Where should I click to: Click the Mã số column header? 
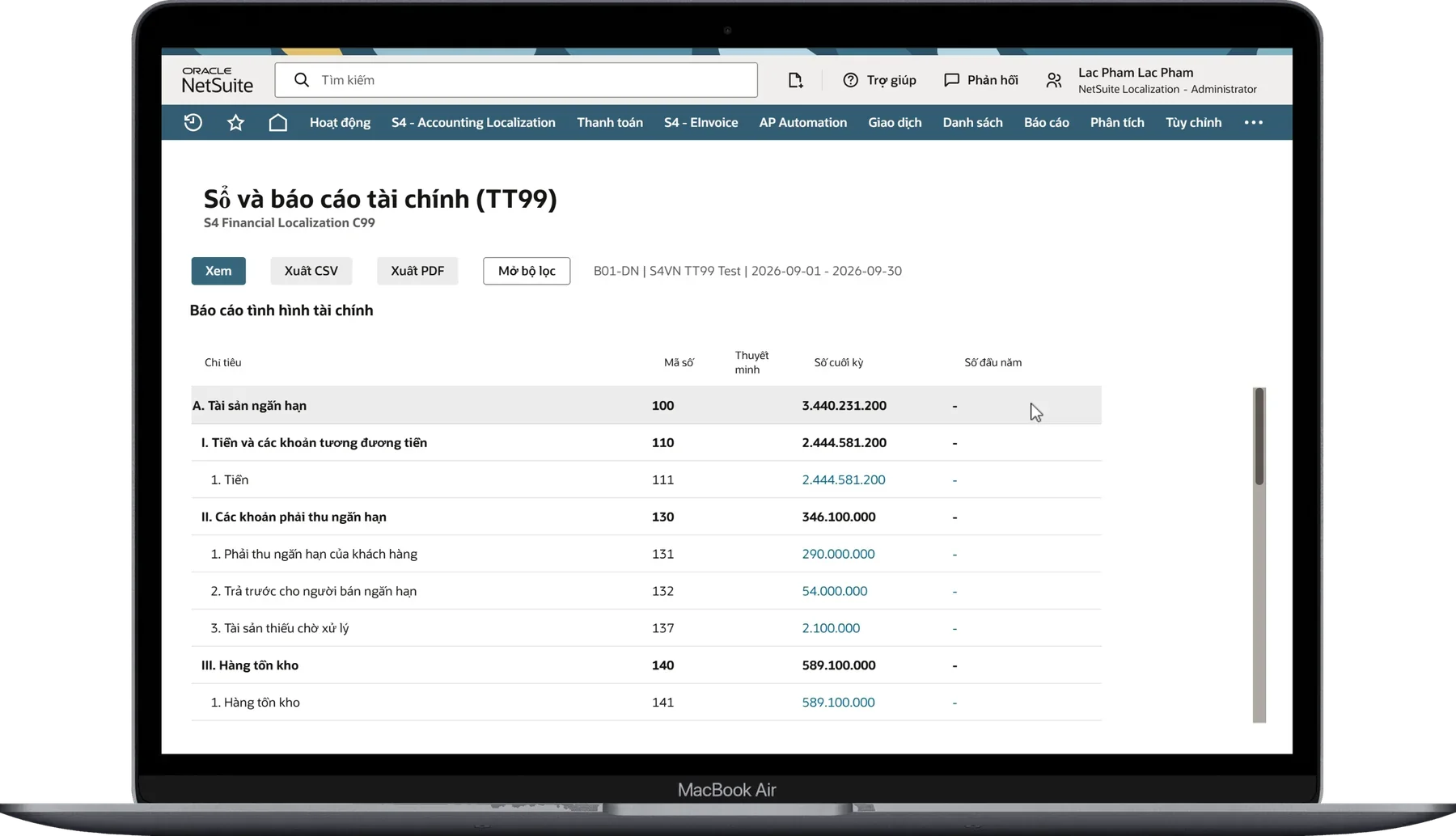point(679,362)
